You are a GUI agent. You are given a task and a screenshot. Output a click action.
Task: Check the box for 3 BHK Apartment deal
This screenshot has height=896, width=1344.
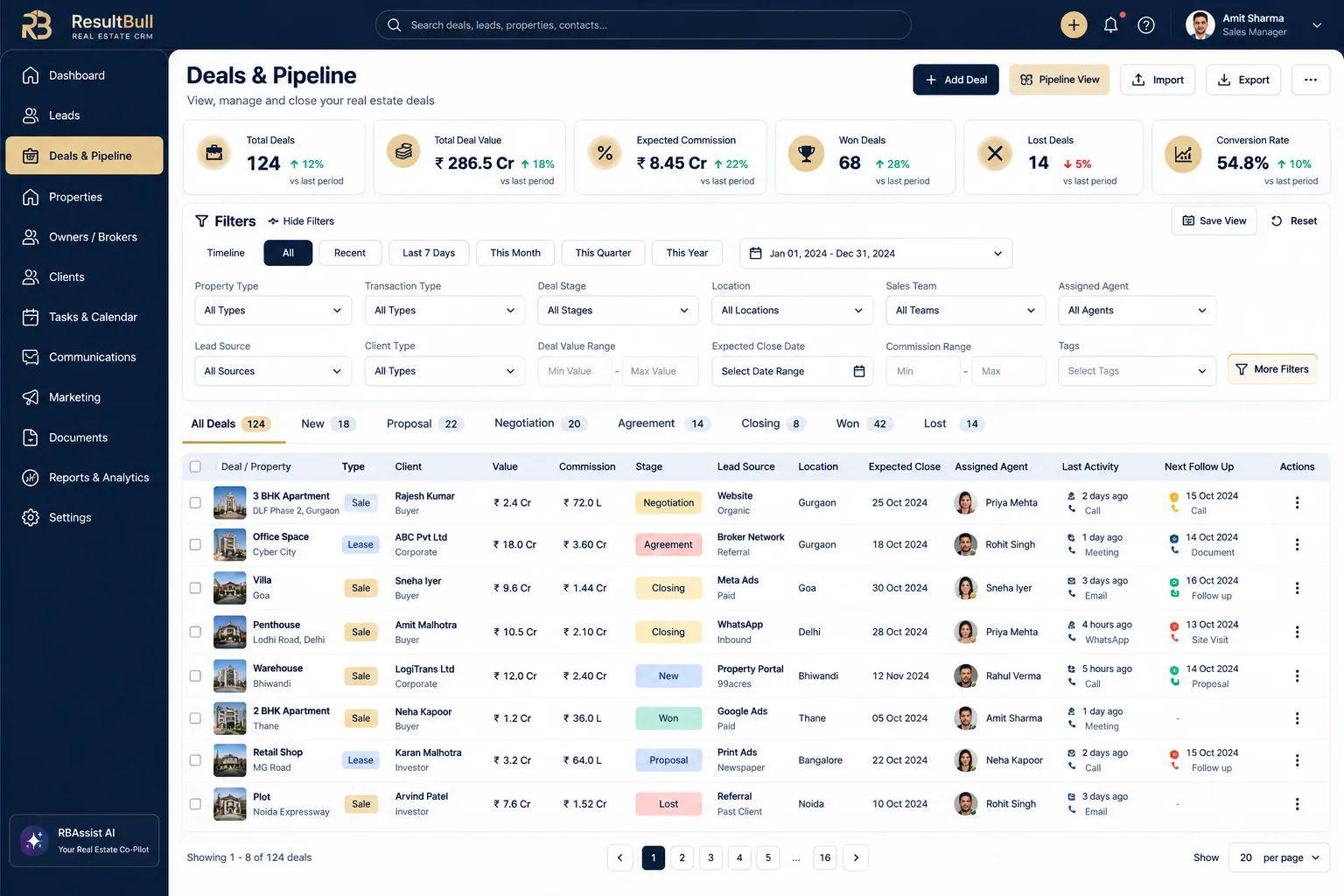(x=195, y=503)
